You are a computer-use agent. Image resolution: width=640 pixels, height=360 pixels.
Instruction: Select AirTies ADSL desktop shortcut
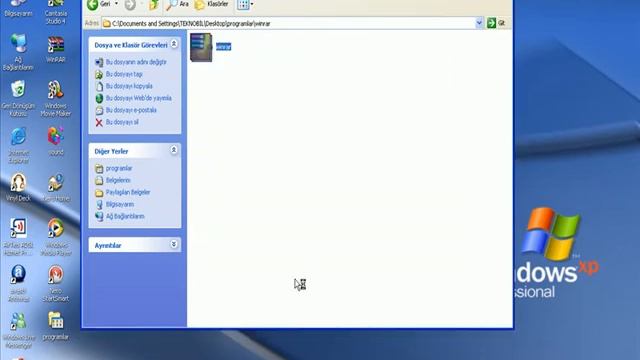[18, 236]
